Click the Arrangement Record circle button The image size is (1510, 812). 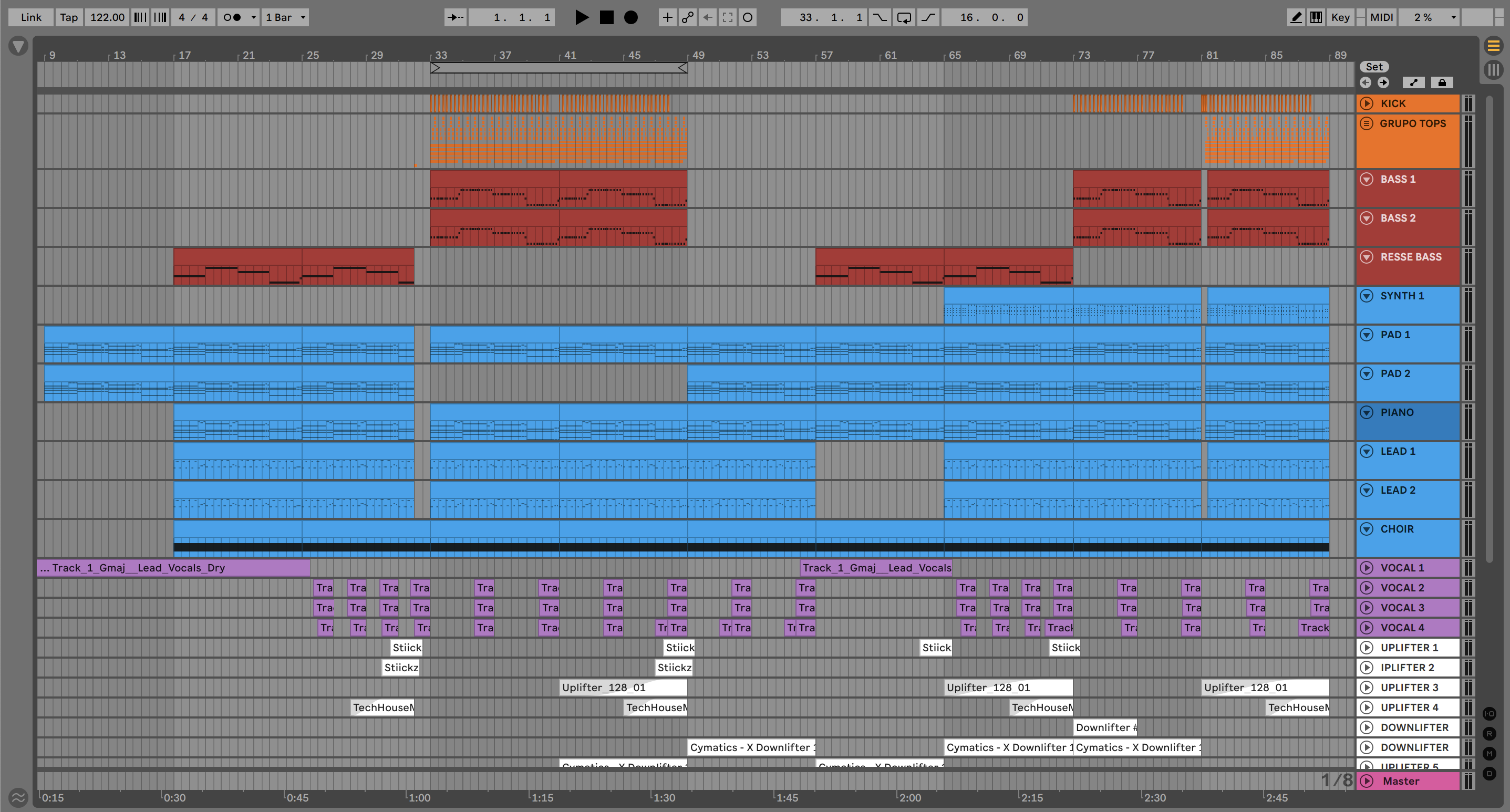point(630,17)
